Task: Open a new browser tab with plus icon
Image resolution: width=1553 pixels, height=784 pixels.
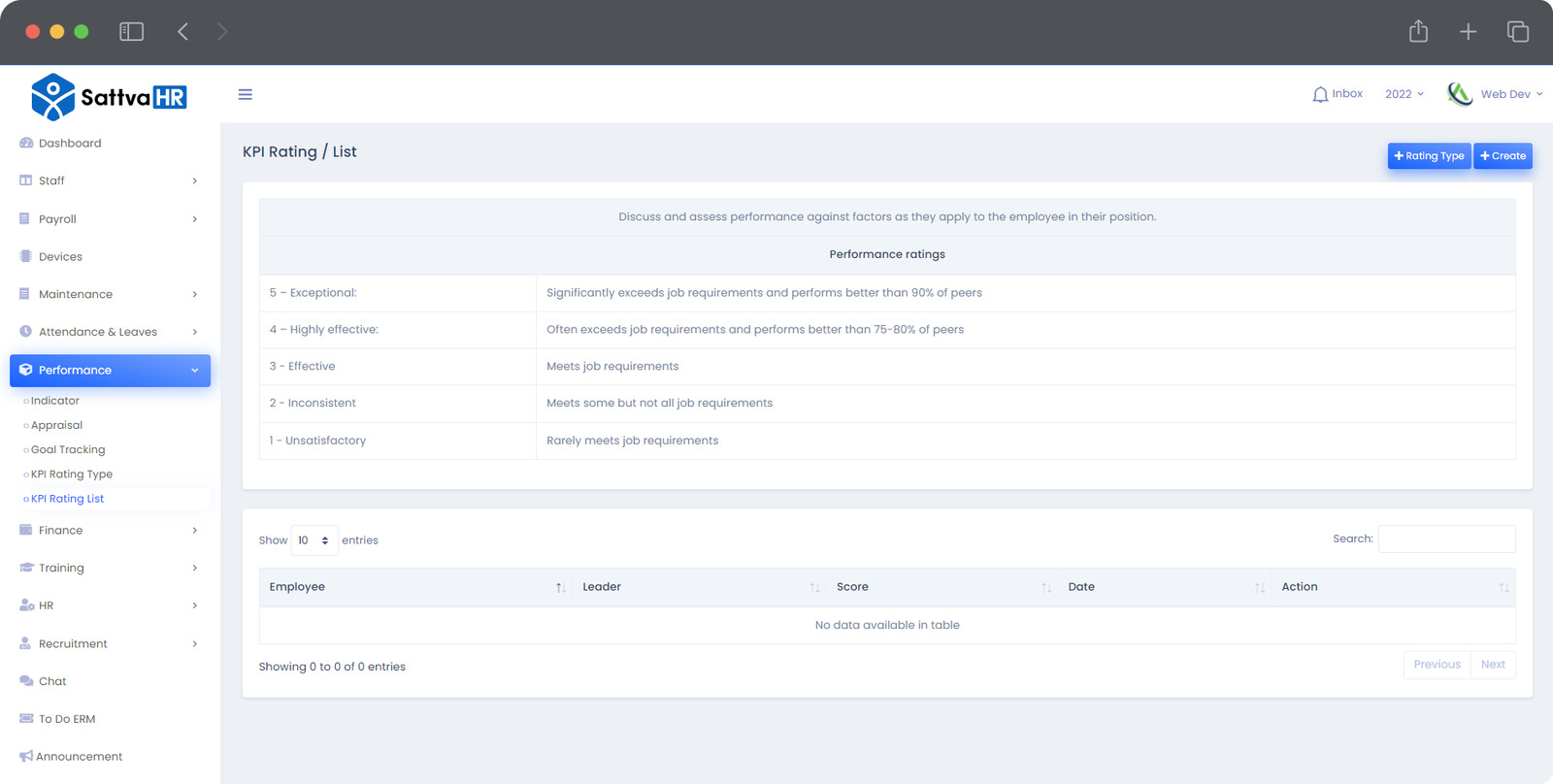Action: (x=1468, y=32)
